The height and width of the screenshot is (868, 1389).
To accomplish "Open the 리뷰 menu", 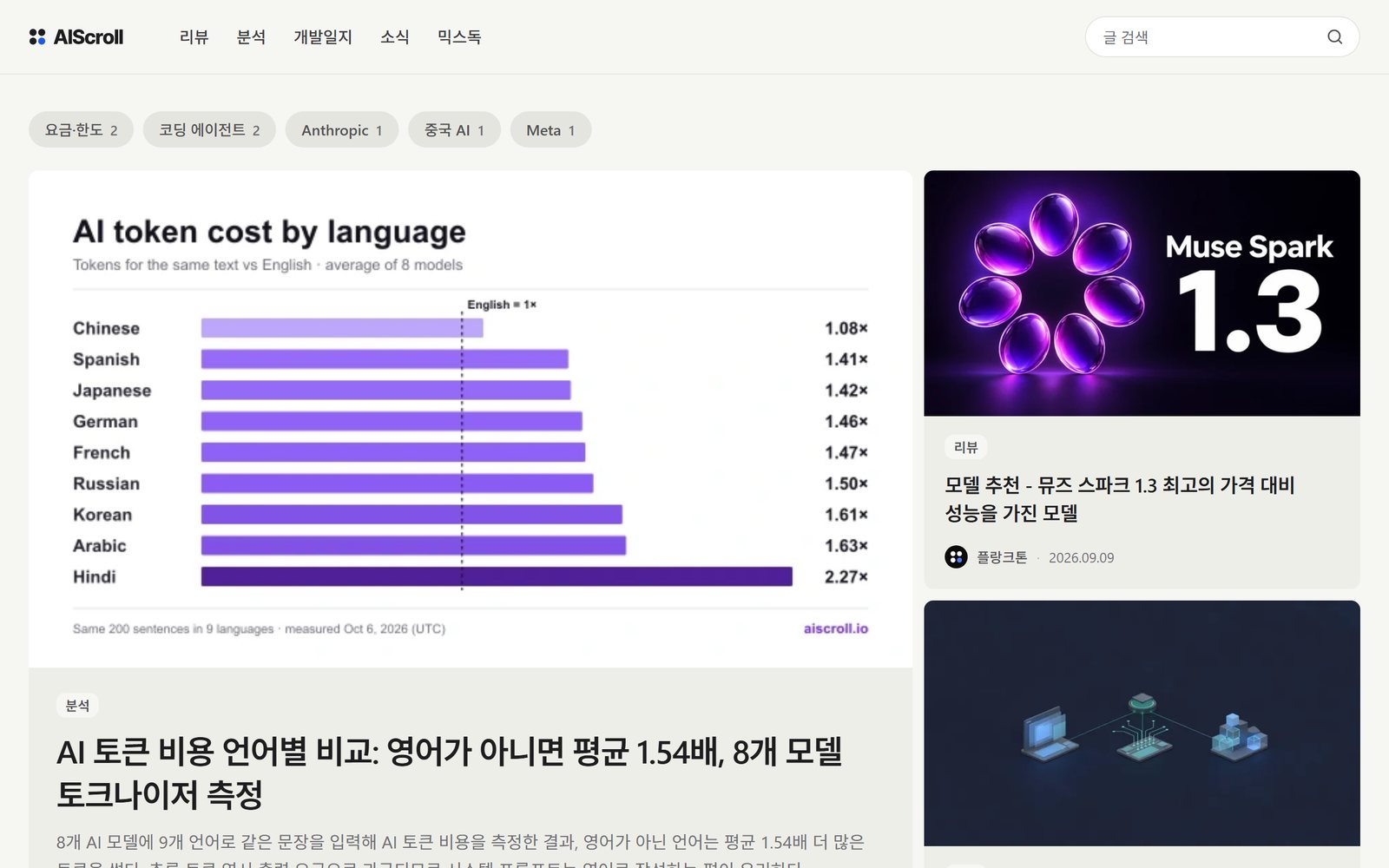I will click(x=194, y=36).
